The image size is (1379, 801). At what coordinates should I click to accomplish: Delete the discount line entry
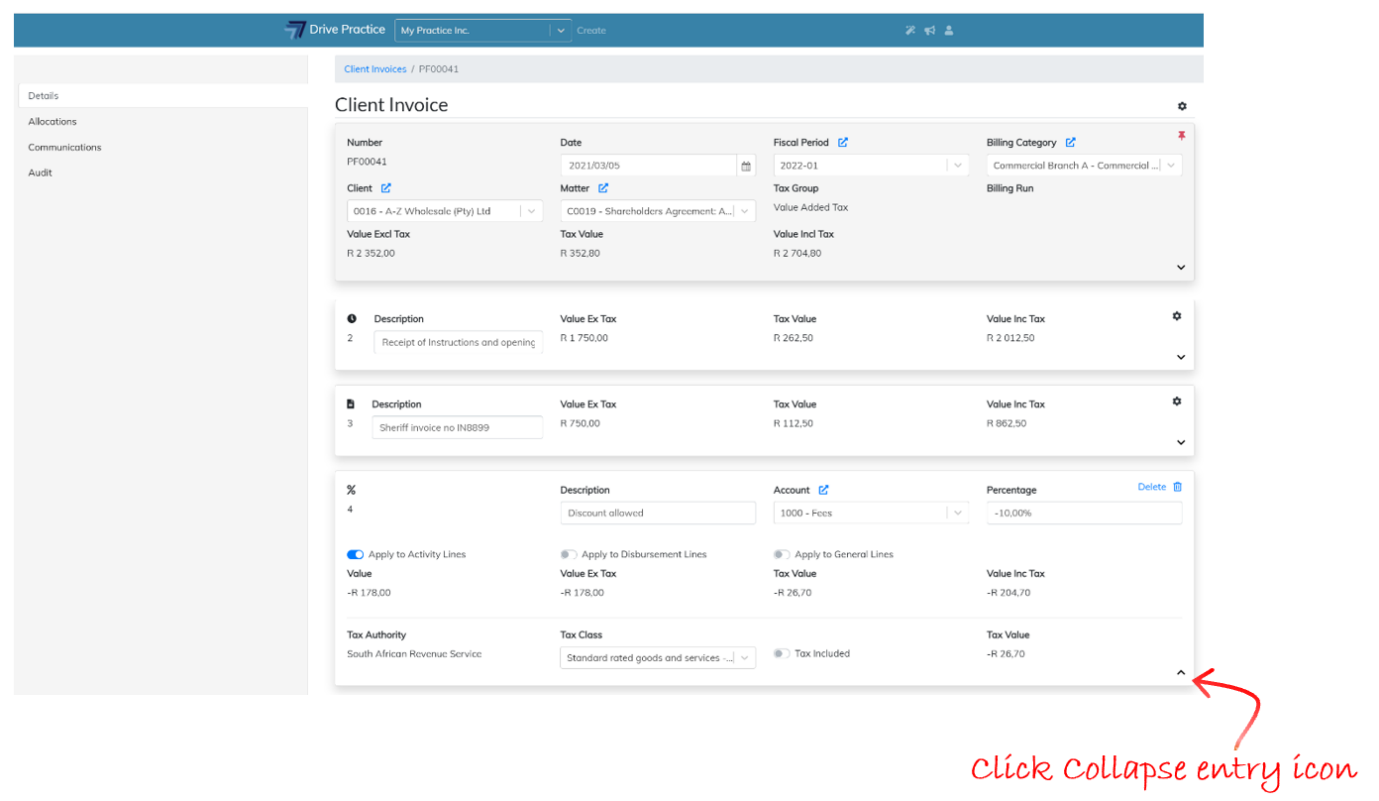(x=1160, y=487)
